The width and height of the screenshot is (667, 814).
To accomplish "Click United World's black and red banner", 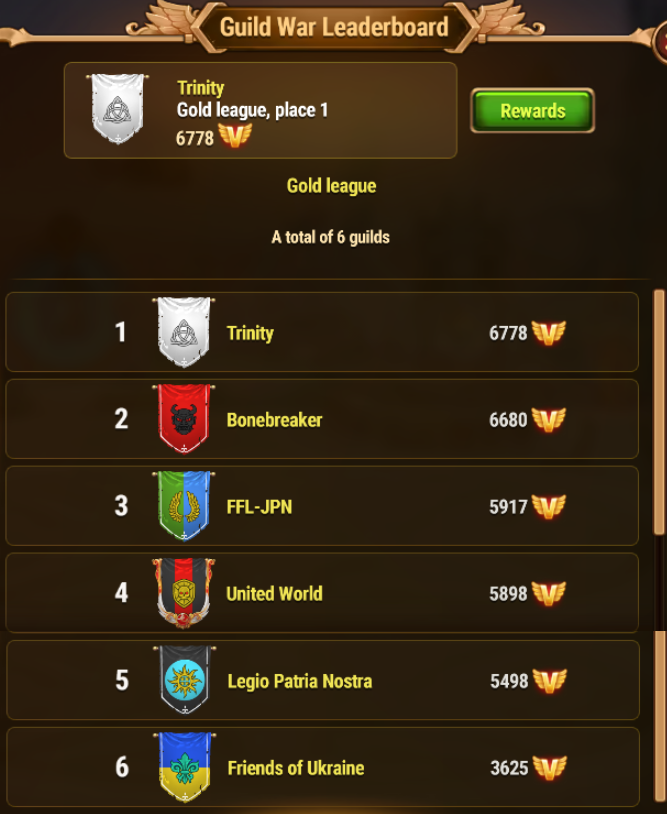I will click(x=184, y=593).
